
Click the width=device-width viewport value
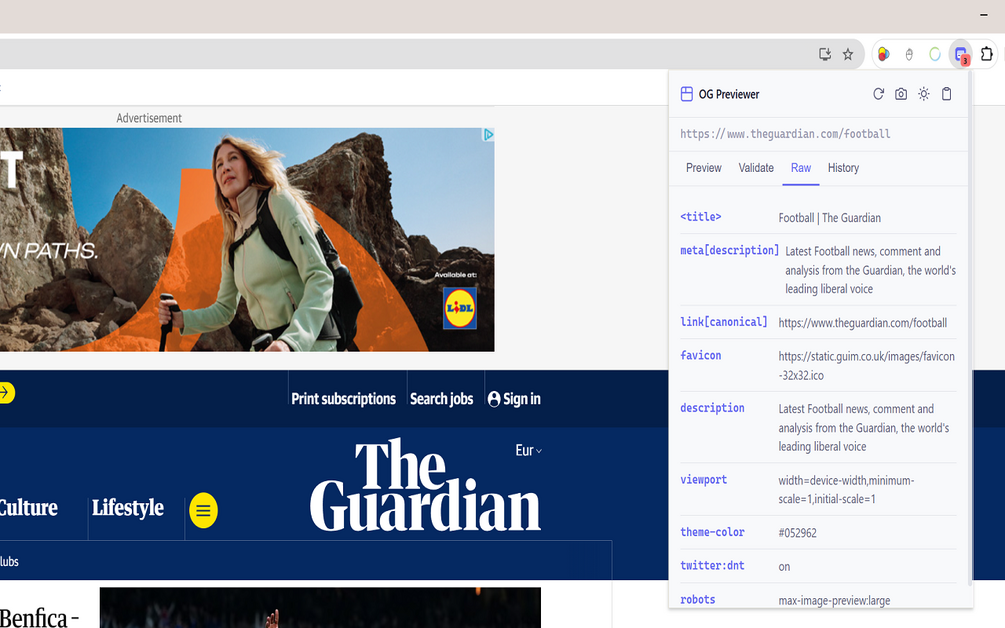click(846, 490)
